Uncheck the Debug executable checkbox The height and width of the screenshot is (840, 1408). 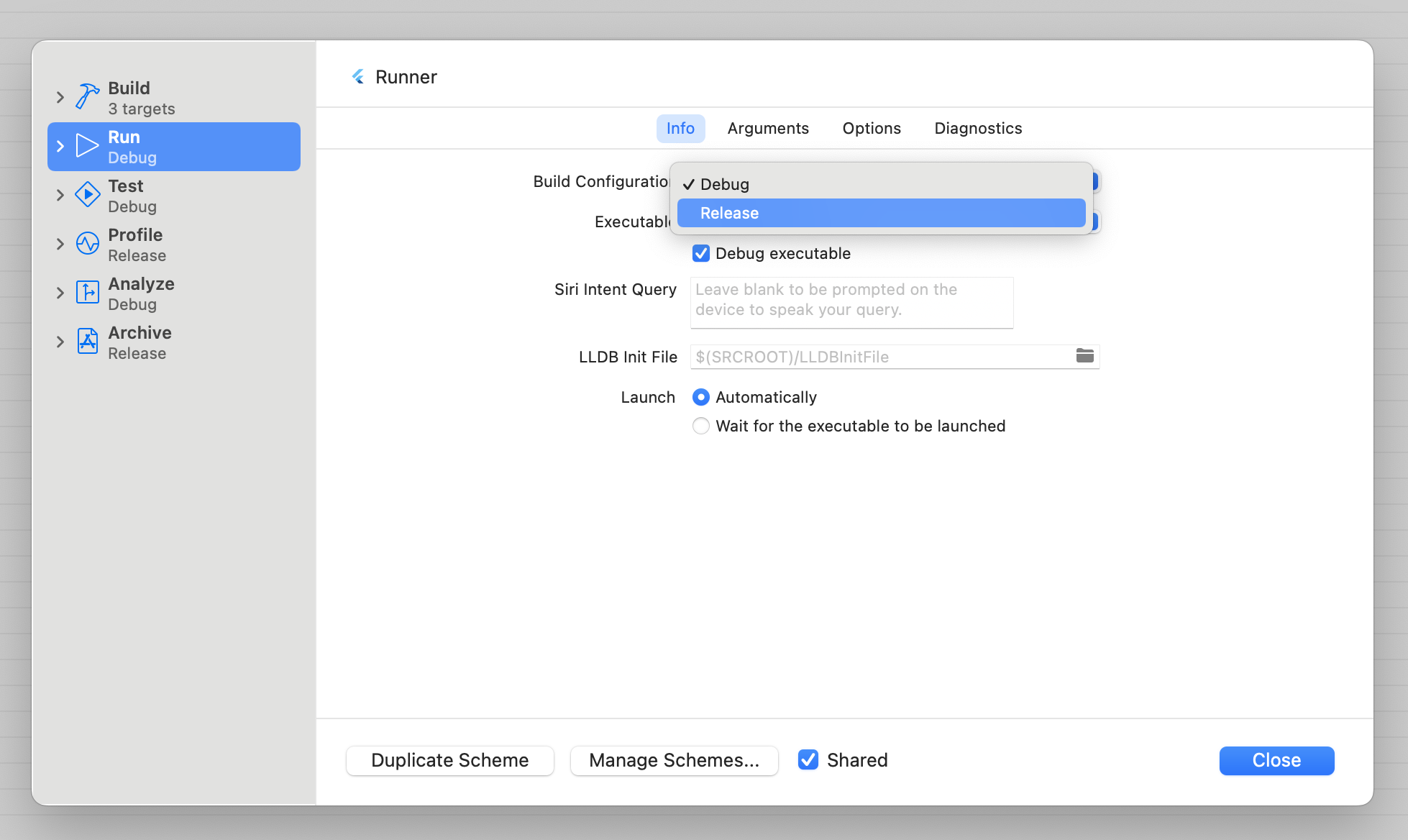point(701,253)
